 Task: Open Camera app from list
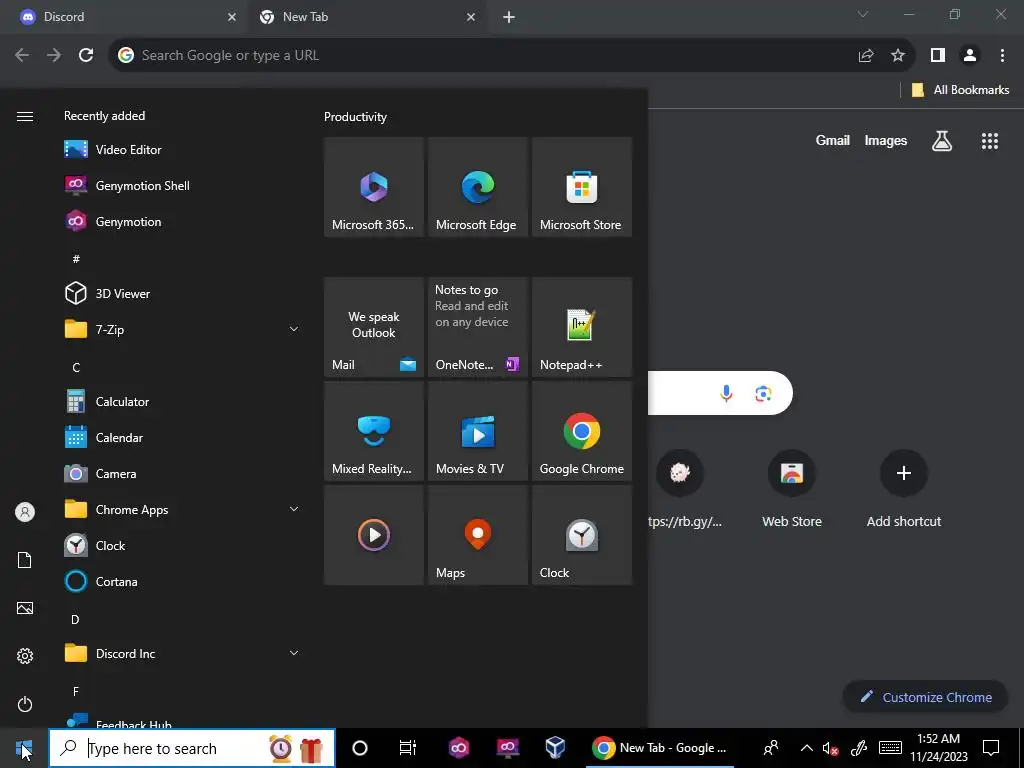pos(183,473)
